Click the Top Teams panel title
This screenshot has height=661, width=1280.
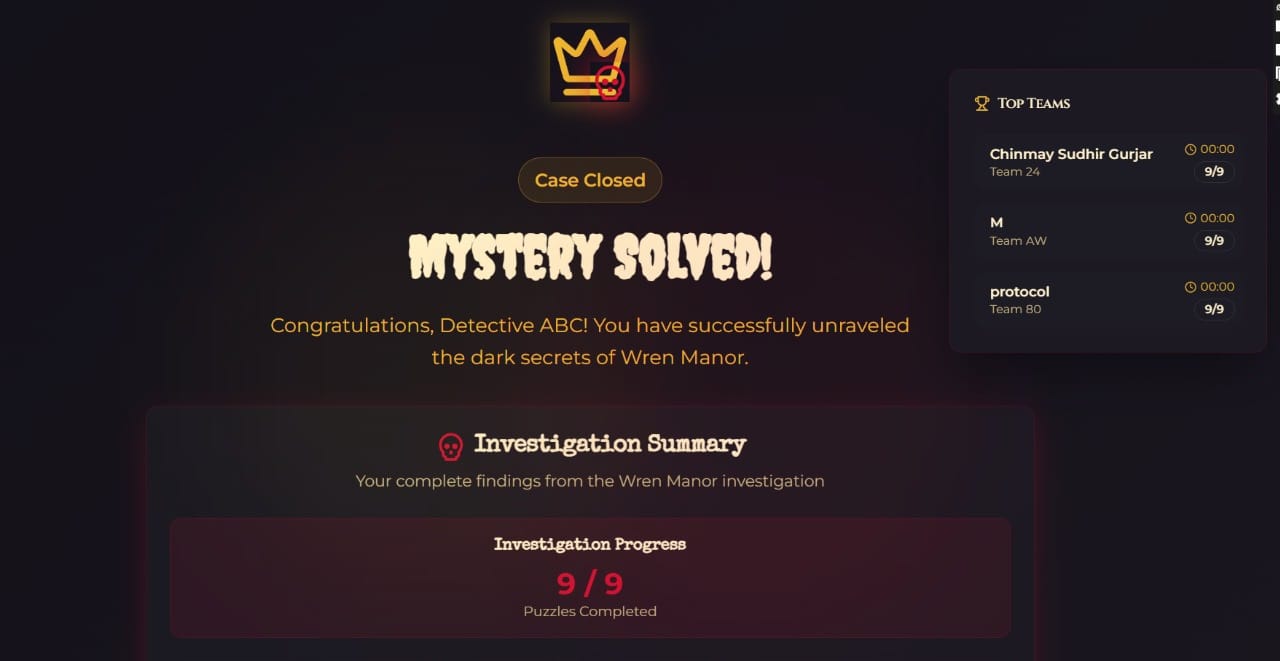point(1034,103)
